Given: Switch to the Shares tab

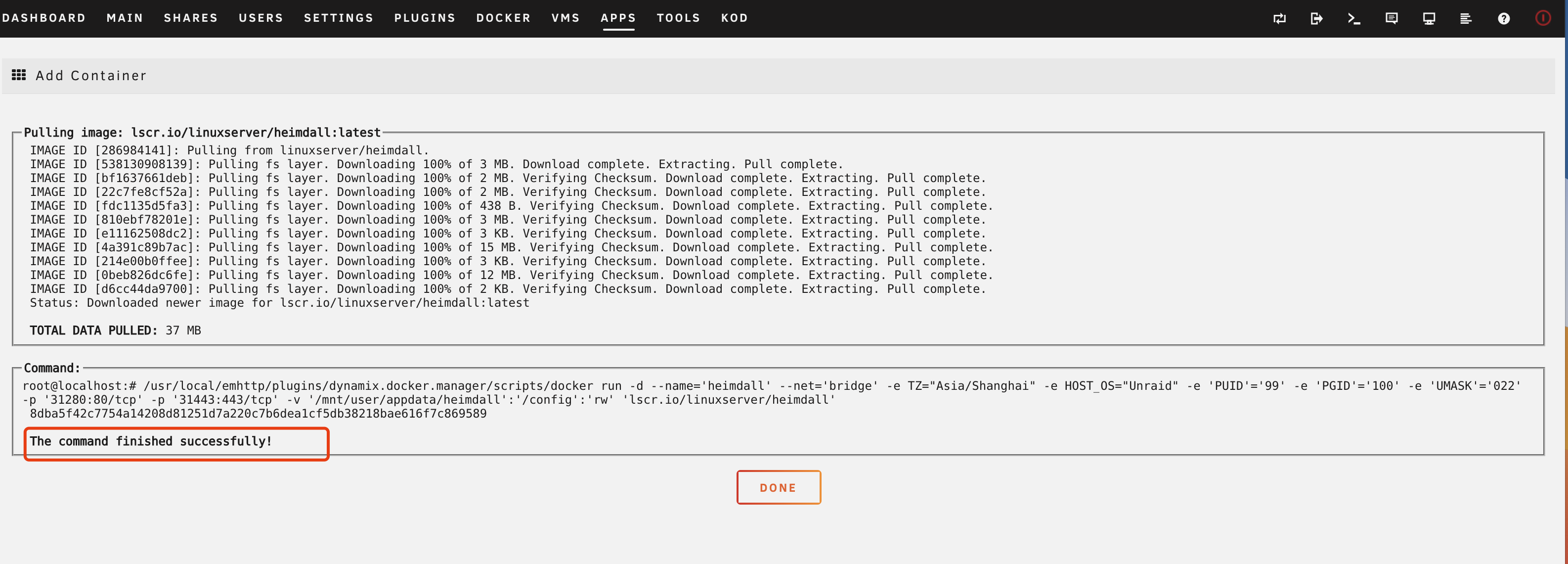Looking at the screenshot, I should 190,18.
